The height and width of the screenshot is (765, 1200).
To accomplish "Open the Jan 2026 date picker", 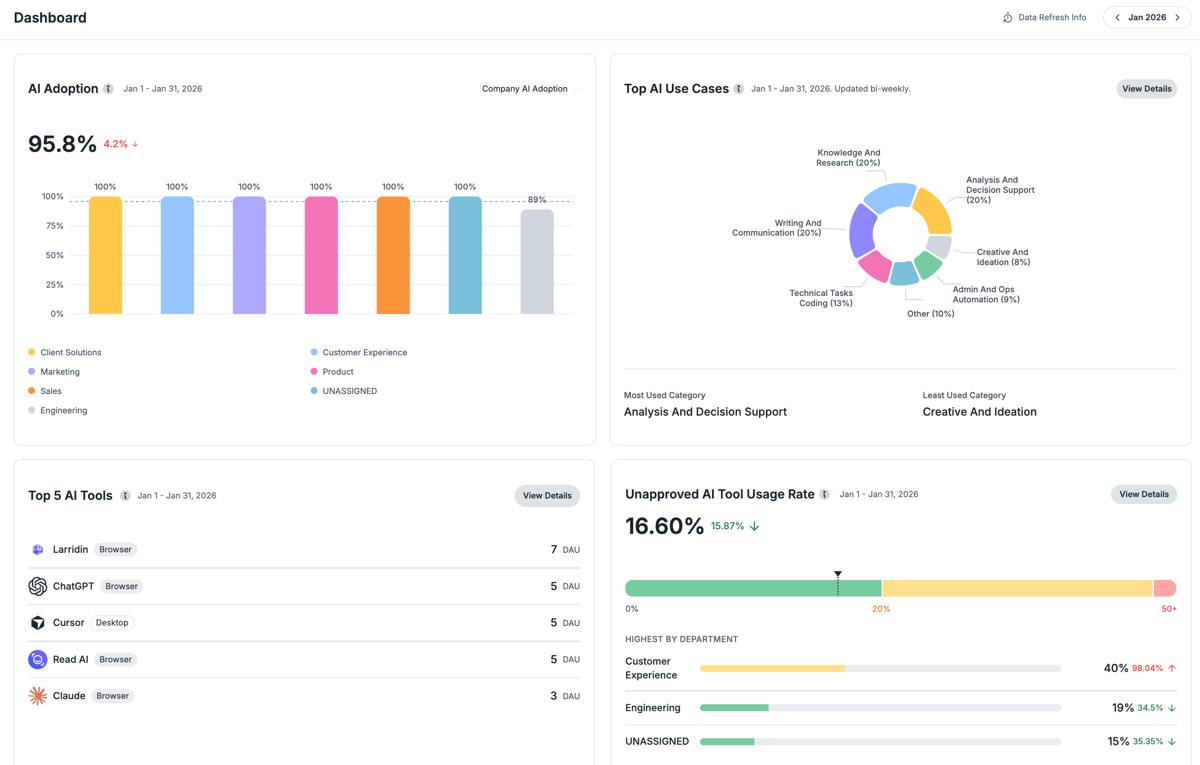I will click(x=1147, y=18).
